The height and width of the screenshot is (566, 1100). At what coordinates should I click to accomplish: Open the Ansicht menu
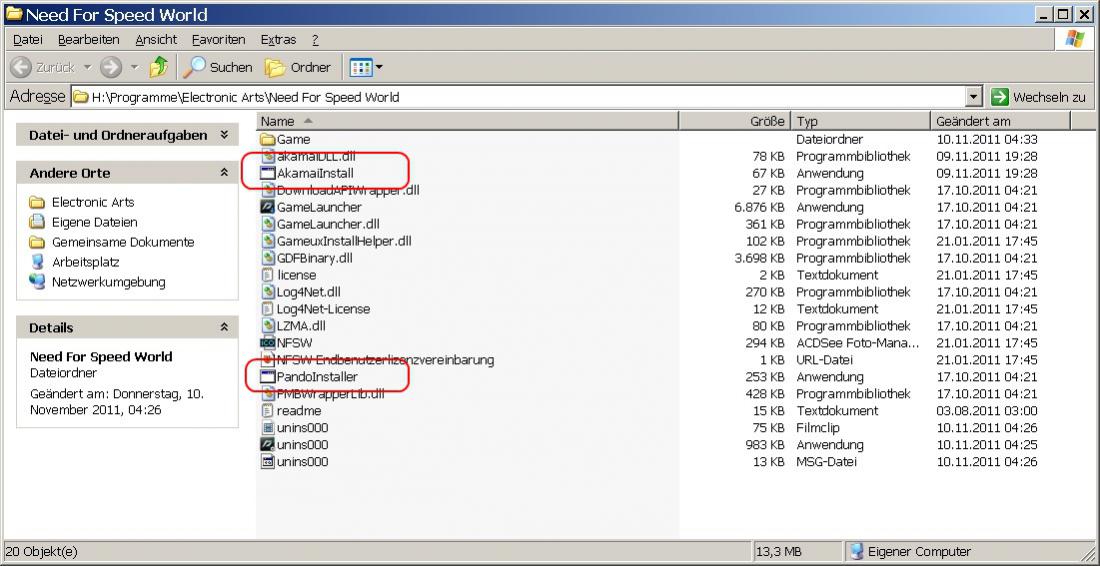pos(156,40)
